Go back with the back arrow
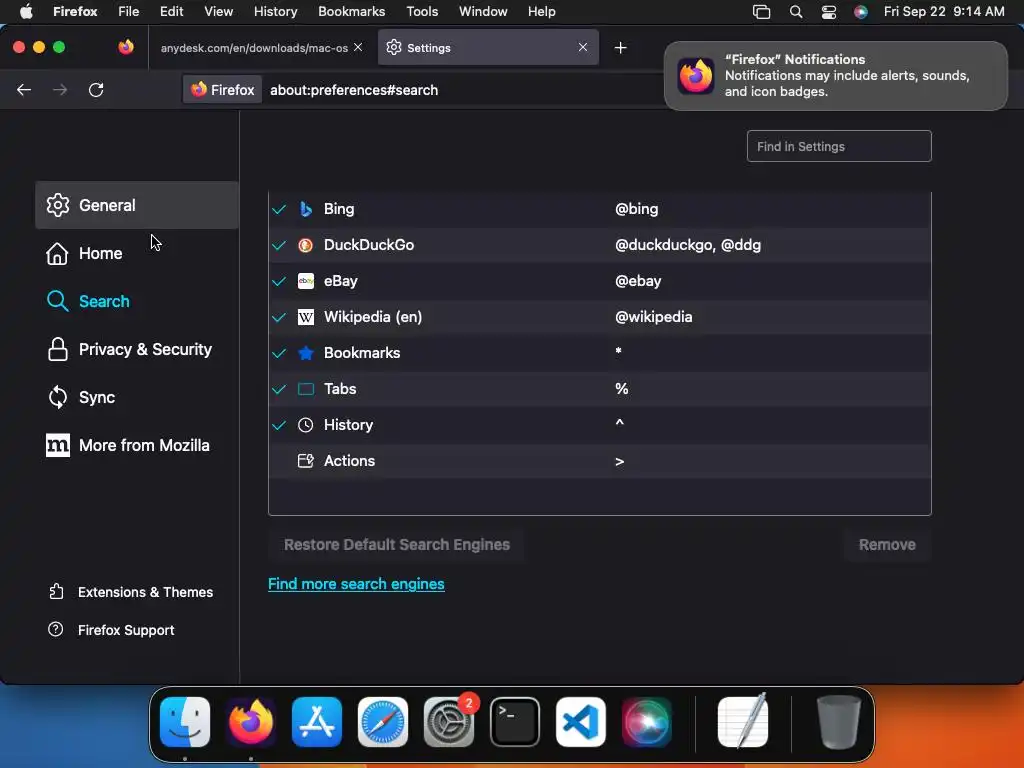Image resolution: width=1024 pixels, height=768 pixels. pos(24,90)
